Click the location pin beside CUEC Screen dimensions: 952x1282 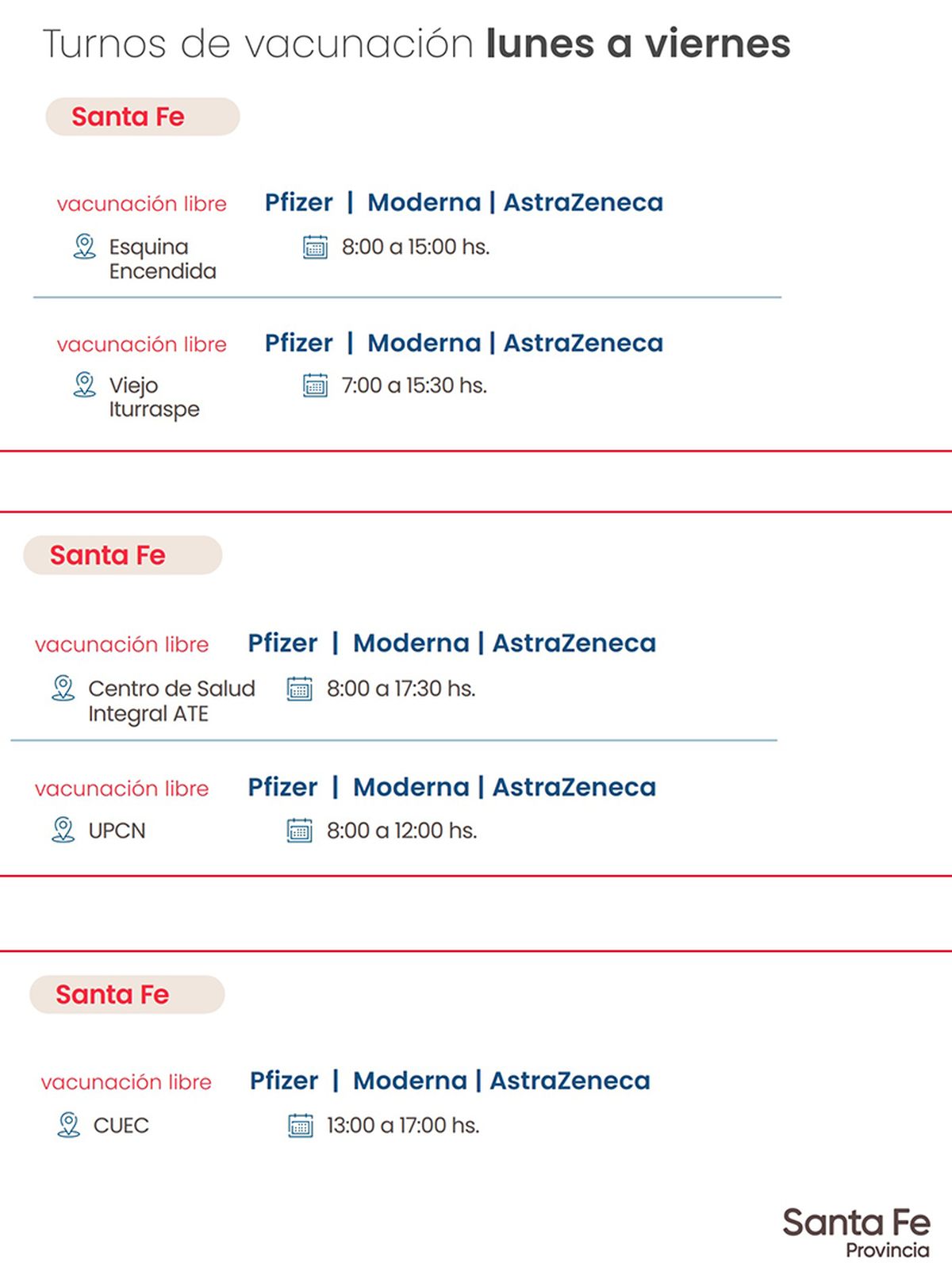tap(69, 1125)
